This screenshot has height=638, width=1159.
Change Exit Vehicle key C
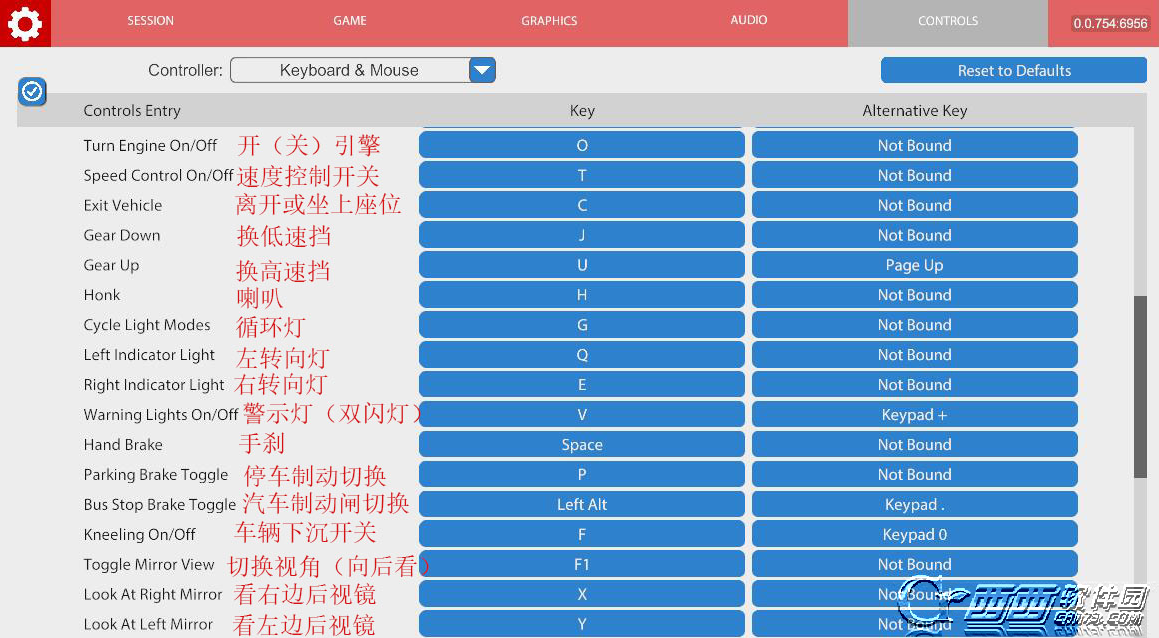[582, 205]
